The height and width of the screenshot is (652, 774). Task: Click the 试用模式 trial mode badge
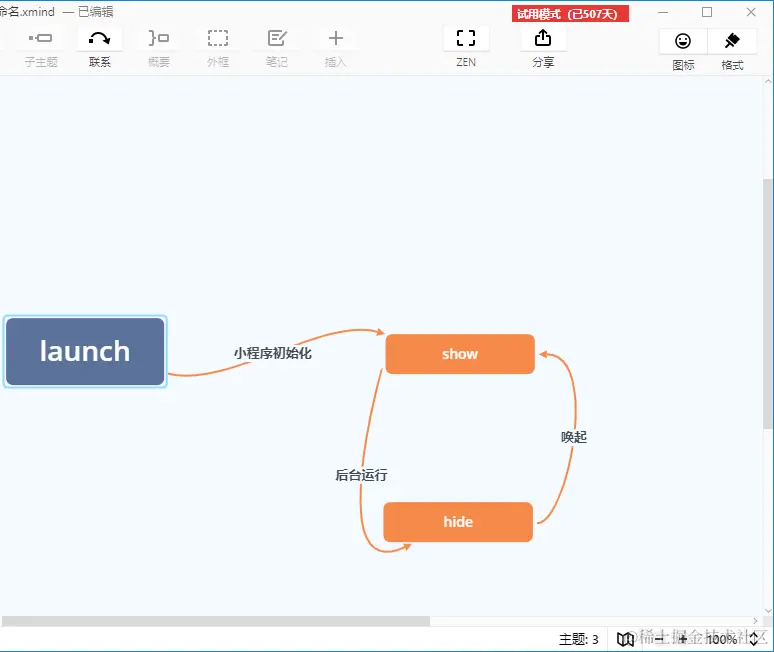click(570, 14)
